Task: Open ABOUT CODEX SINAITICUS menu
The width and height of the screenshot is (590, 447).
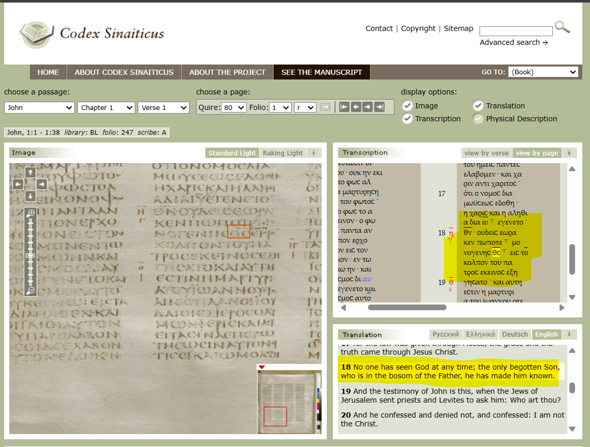Action: (x=124, y=72)
